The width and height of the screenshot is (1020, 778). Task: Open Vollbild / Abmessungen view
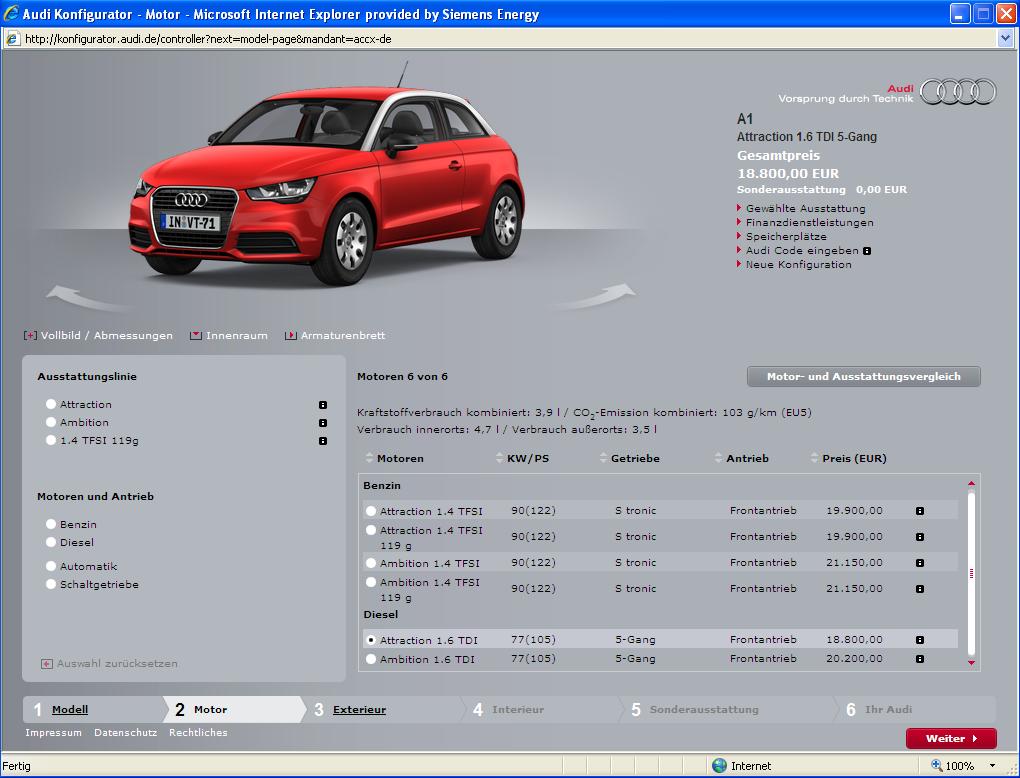(x=106, y=336)
